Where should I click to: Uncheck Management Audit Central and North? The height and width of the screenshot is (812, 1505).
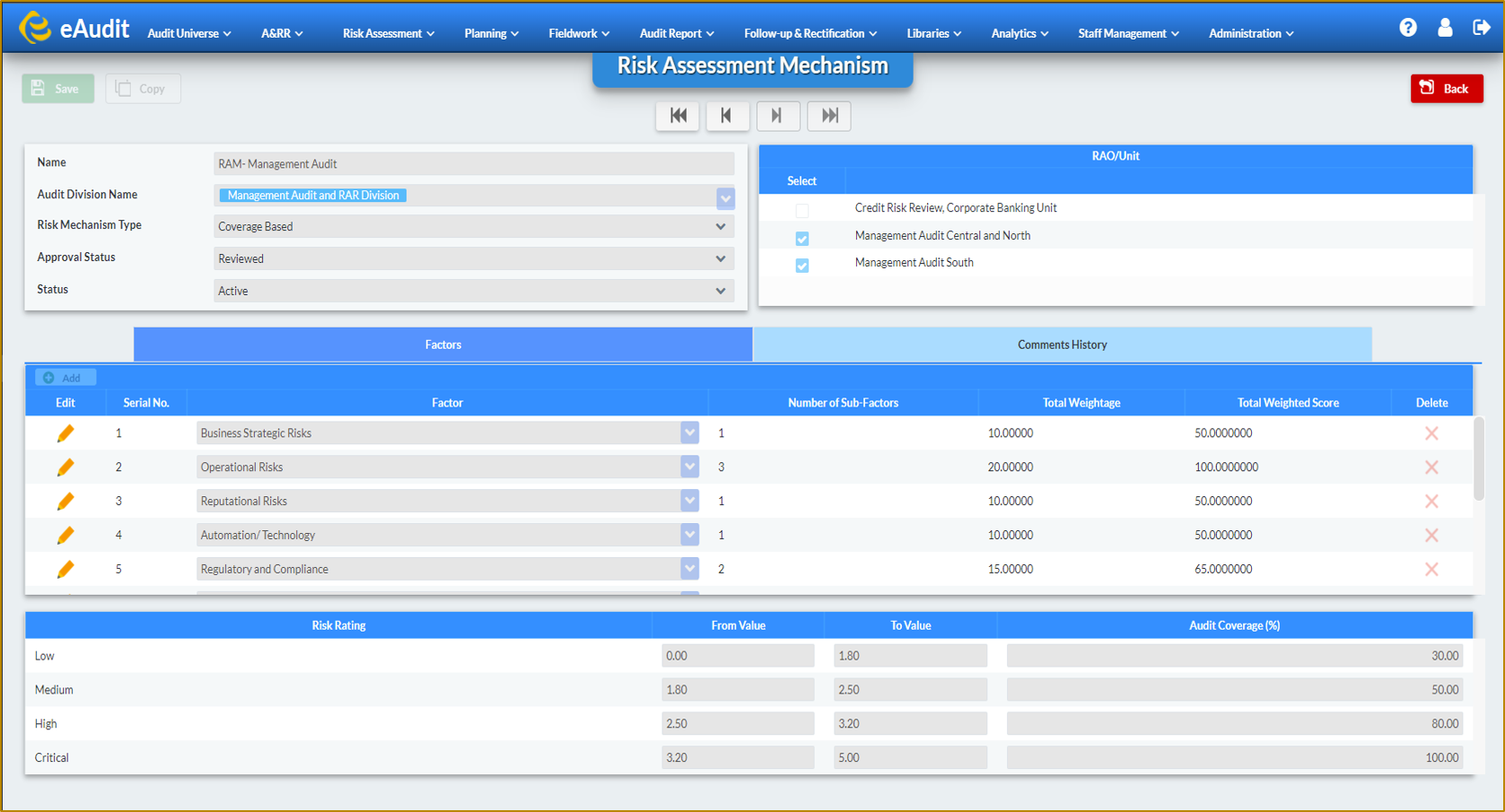click(x=801, y=238)
